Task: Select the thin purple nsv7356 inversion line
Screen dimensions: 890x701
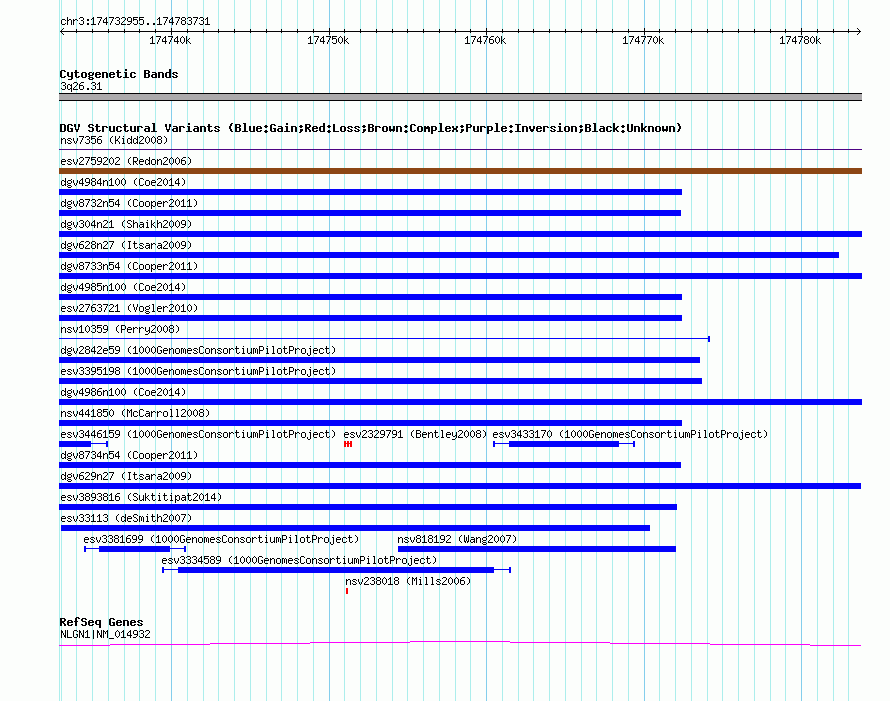Action: tap(460, 150)
